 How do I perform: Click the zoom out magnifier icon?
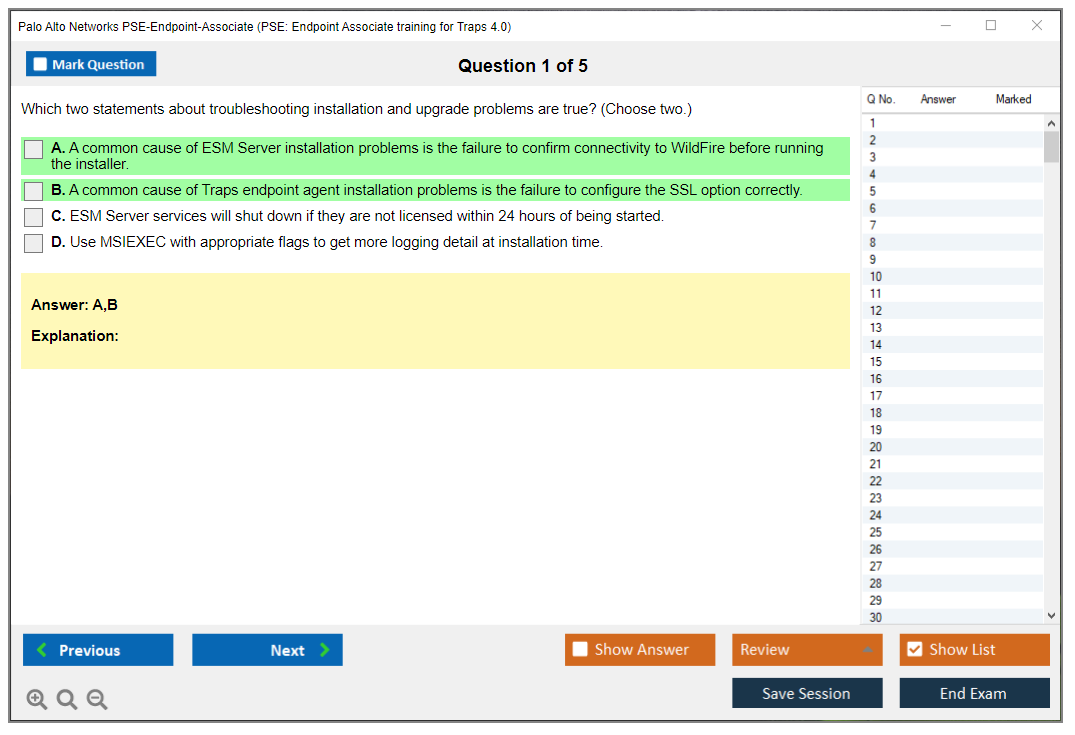point(97,700)
